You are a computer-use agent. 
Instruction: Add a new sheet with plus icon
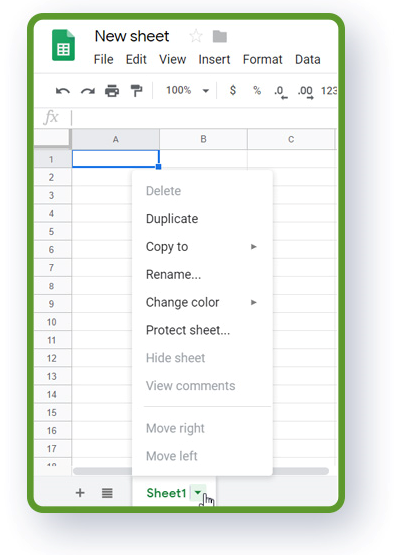(80, 493)
